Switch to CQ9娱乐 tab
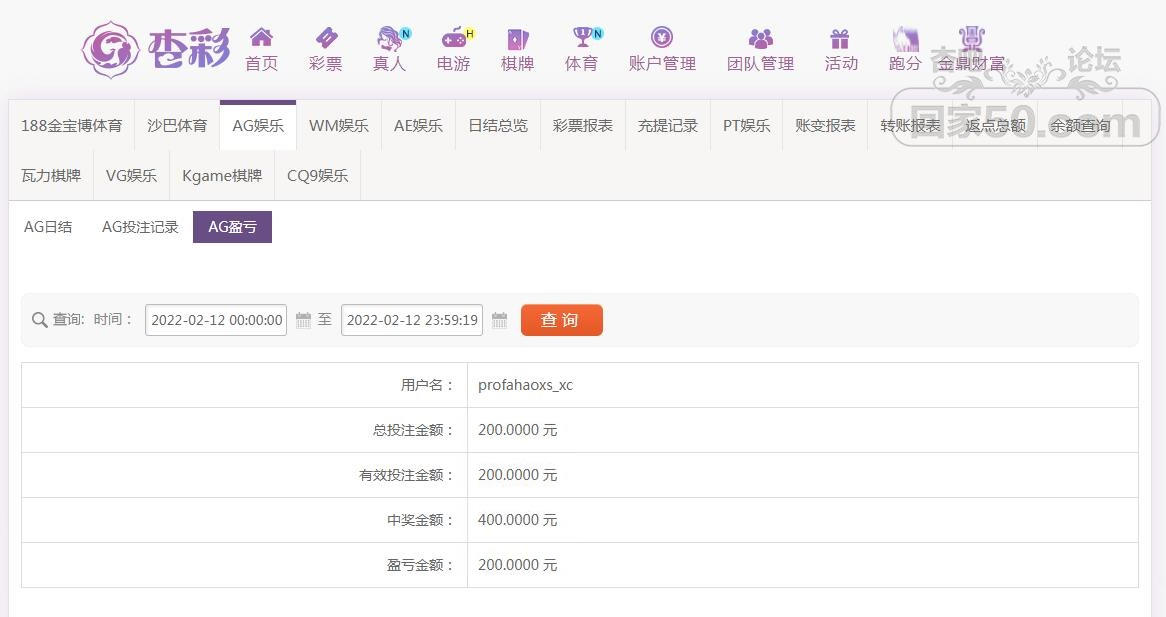 [318, 175]
